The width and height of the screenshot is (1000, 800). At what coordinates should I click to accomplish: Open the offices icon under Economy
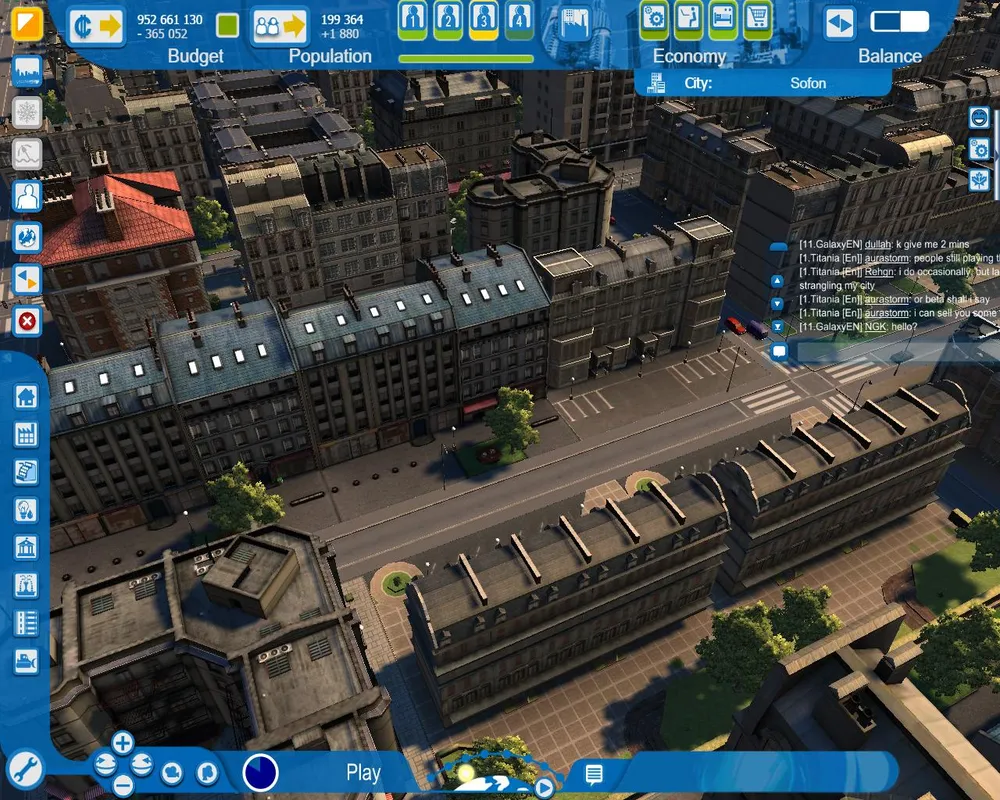pyautogui.click(x=688, y=19)
